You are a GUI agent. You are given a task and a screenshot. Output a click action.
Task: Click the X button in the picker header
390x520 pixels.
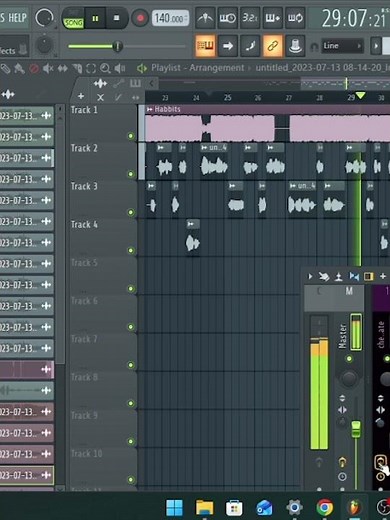(x=100, y=97)
